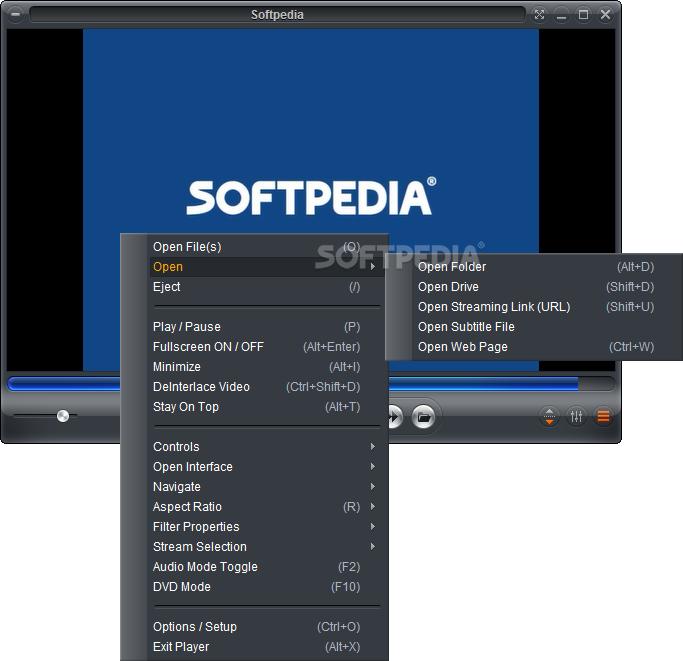Screen dimensions: 683x661
Task: Expand the highlighted Open submenu
Action: coord(267,267)
